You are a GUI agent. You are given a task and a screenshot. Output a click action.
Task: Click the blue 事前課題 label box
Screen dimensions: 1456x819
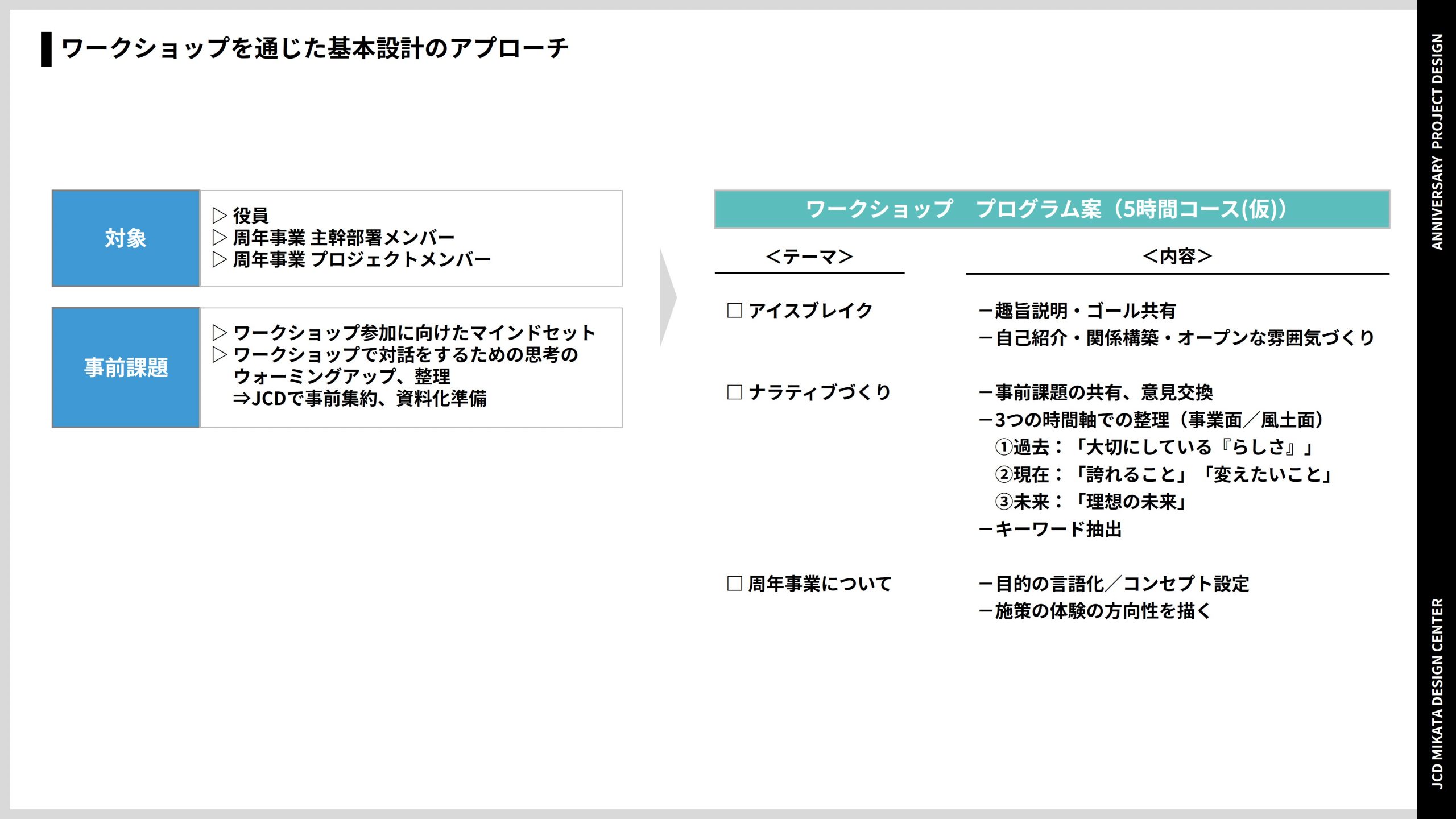click(126, 367)
